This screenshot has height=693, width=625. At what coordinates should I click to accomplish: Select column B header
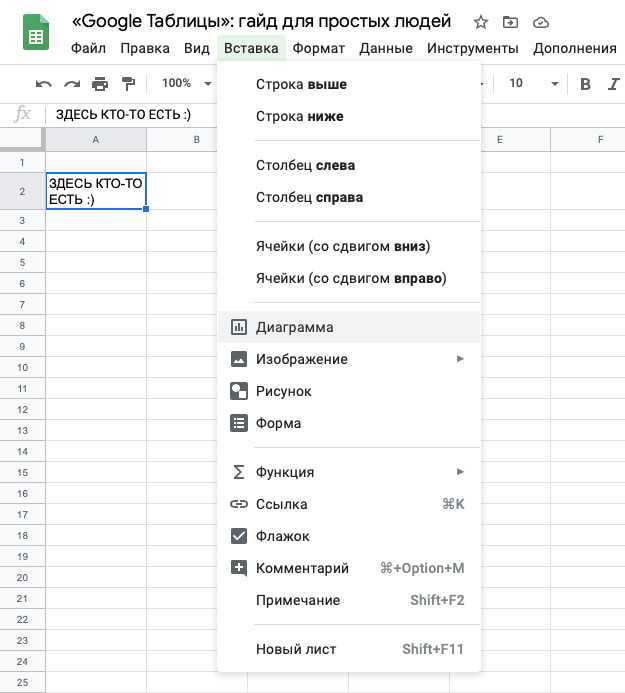pos(197,140)
